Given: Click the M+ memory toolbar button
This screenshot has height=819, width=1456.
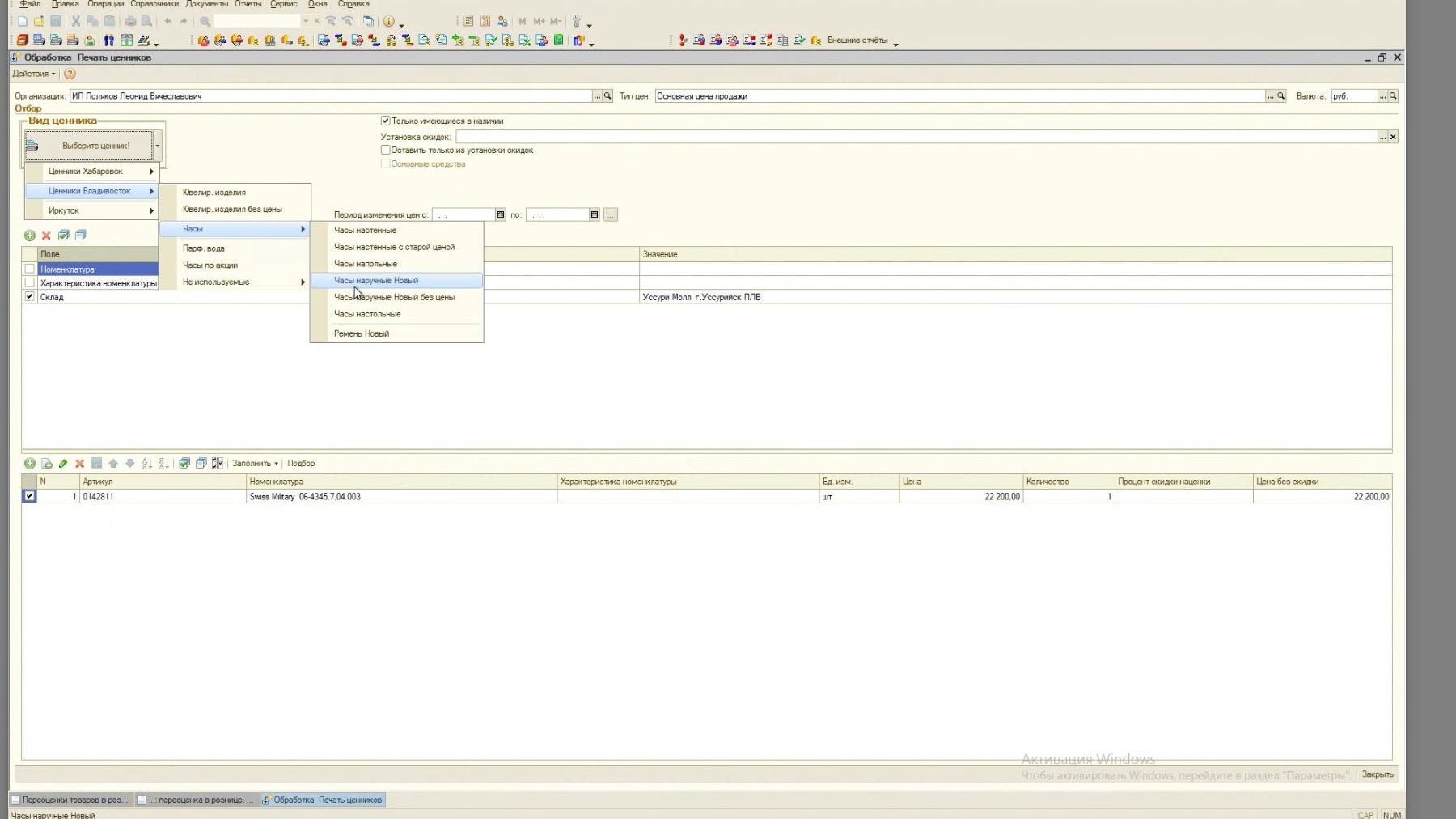Looking at the screenshot, I should coord(539,21).
